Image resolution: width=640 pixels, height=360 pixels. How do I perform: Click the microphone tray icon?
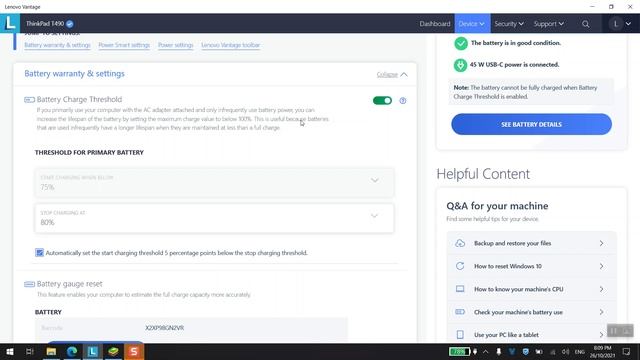[x=498, y=351]
